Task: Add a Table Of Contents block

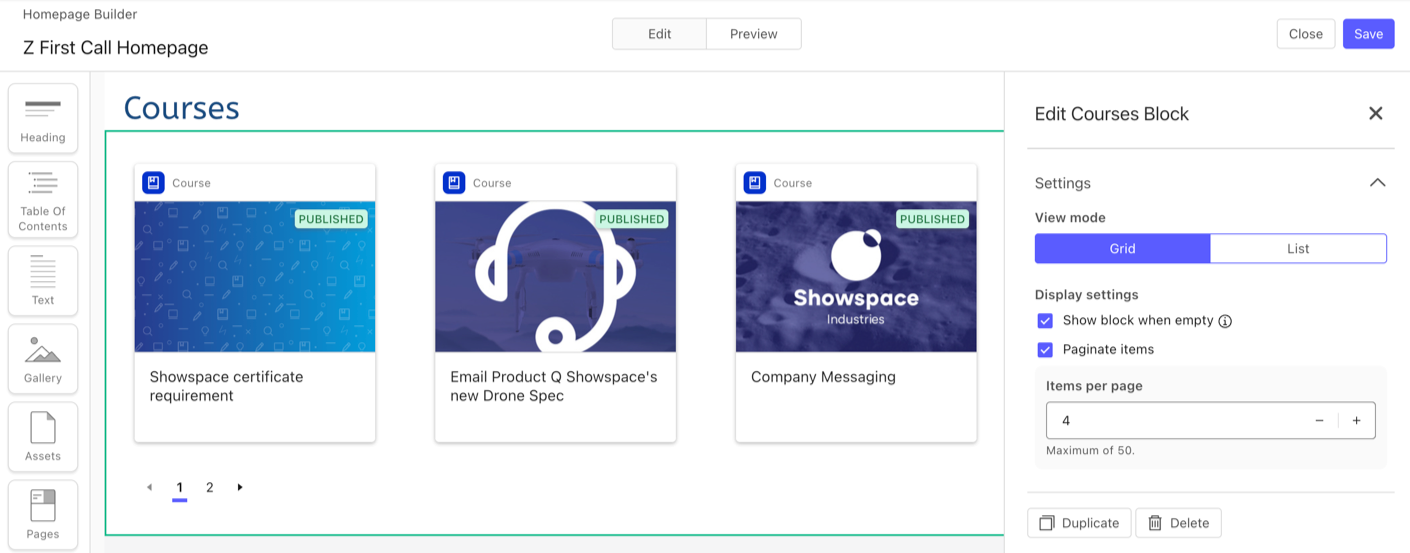Action: [43, 200]
